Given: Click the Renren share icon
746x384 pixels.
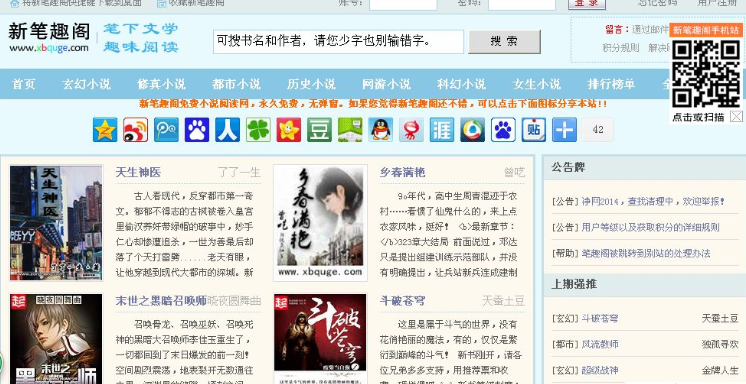Looking at the screenshot, I should point(227,130).
